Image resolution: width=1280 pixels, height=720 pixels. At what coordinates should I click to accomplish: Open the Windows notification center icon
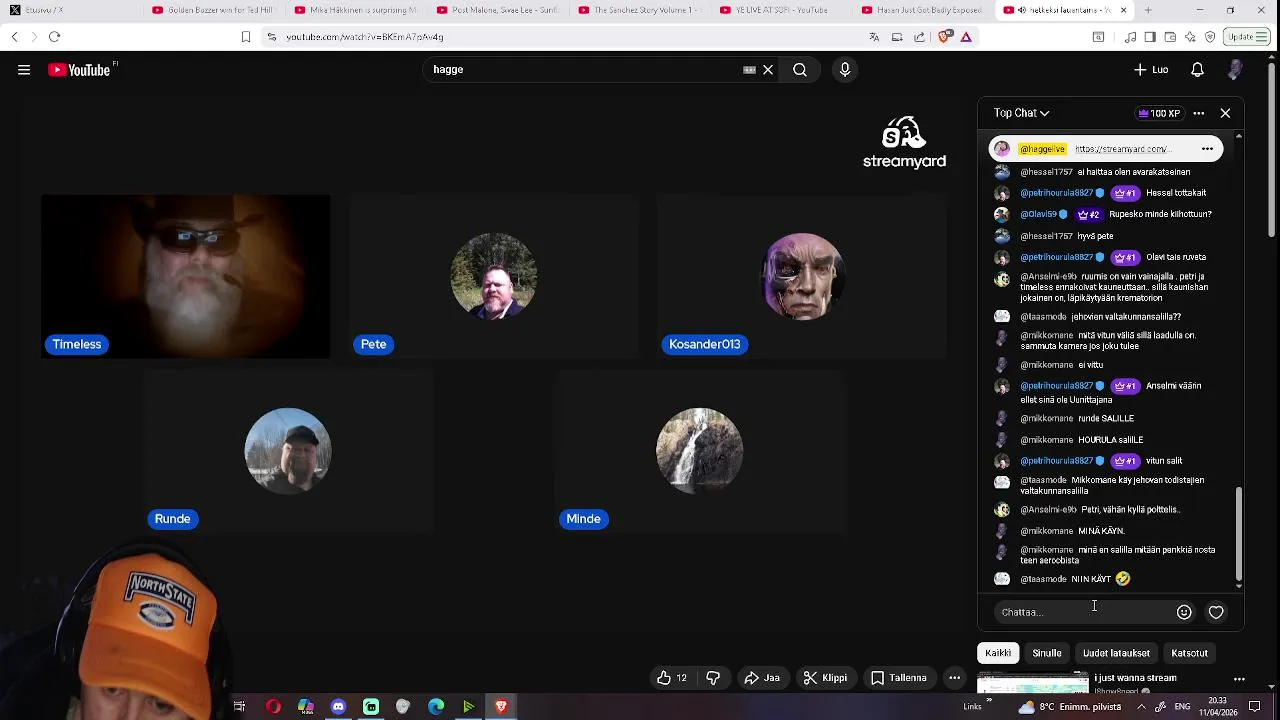(1255, 707)
